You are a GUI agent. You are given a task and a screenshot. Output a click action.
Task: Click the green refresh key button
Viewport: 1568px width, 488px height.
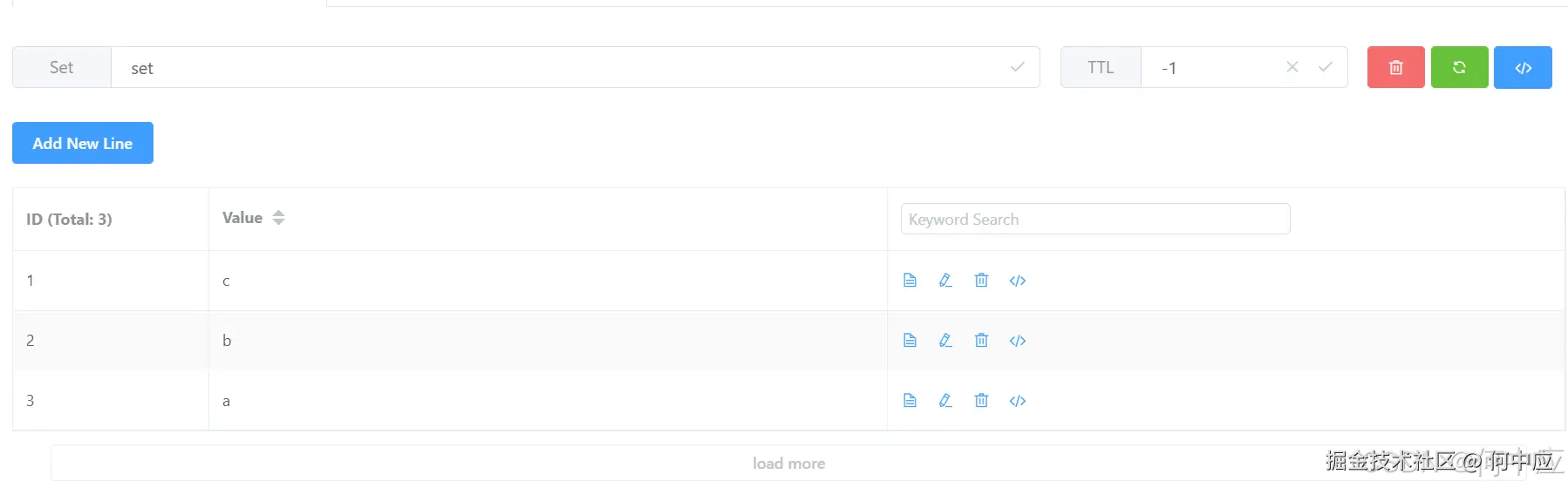(x=1459, y=68)
